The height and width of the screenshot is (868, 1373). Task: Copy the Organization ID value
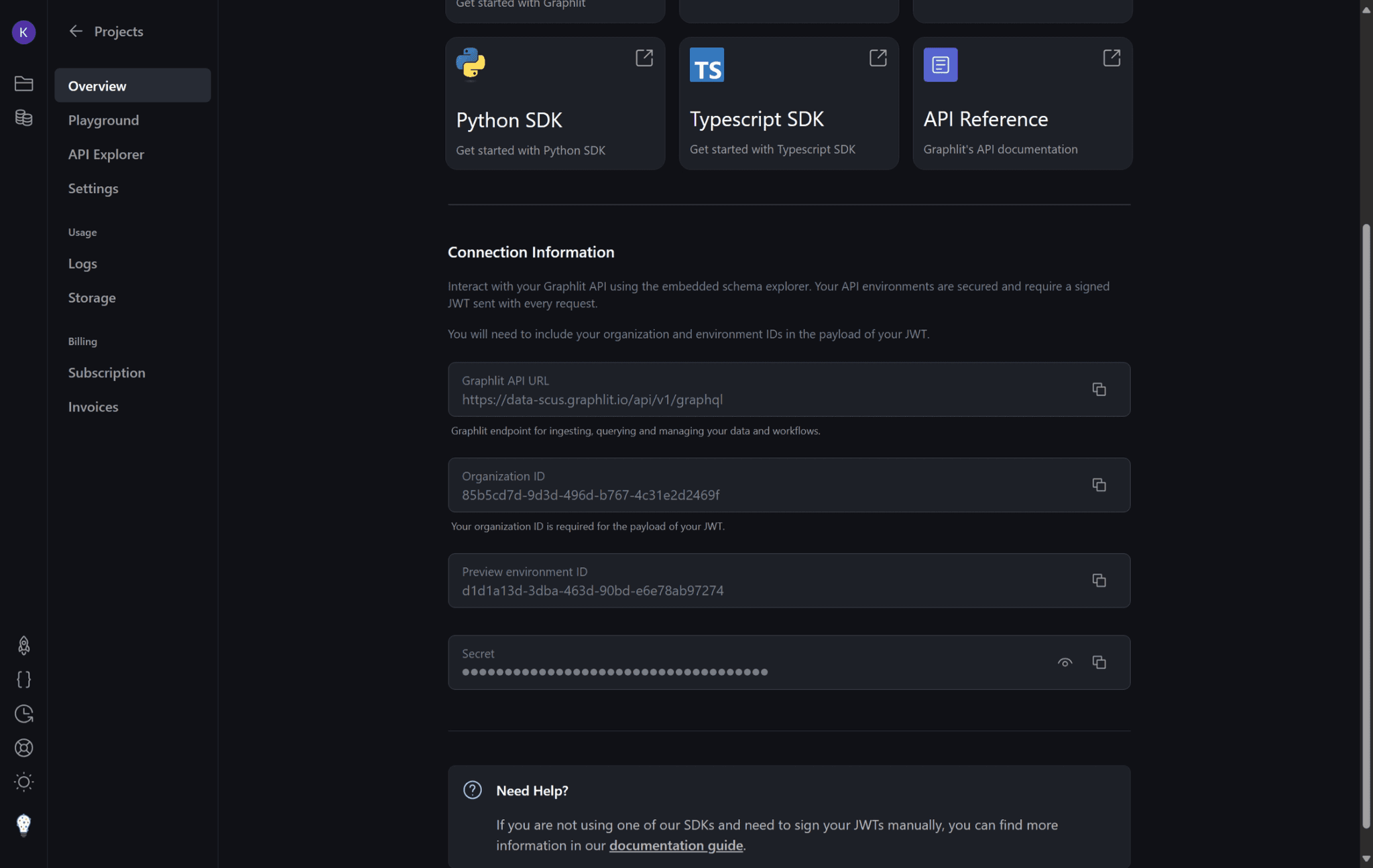click(1098, 485)
